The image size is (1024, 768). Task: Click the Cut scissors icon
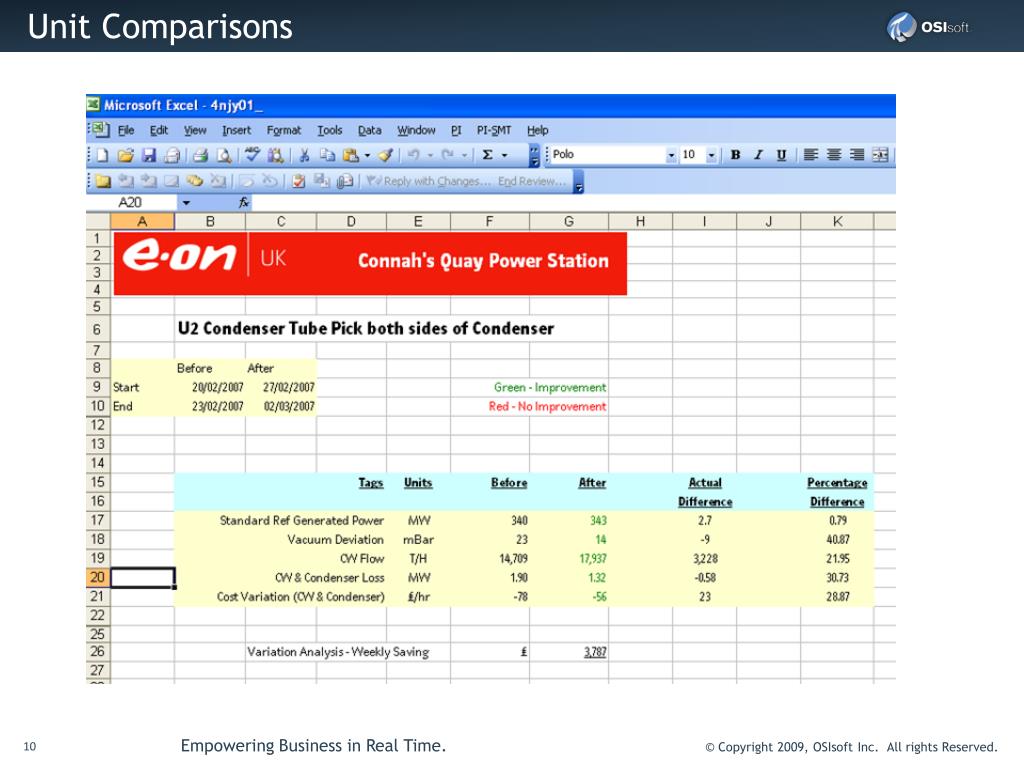(304, 155)
